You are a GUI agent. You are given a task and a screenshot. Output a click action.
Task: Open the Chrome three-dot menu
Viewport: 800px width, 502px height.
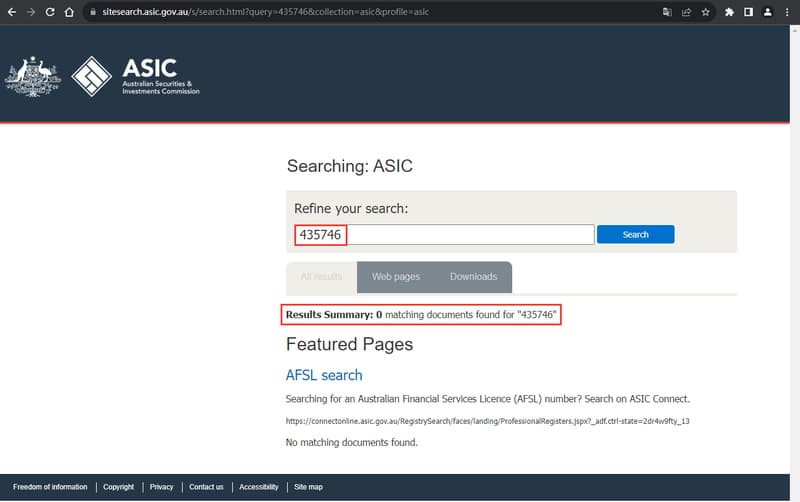[787, 12]
